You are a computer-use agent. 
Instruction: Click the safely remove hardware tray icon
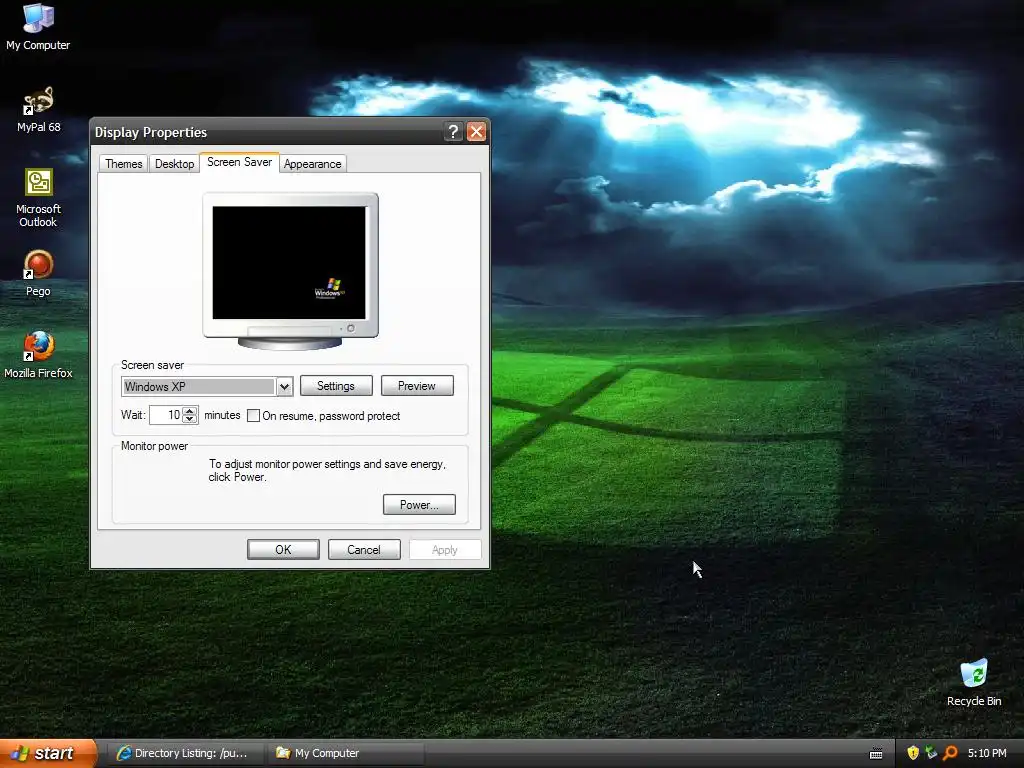pos(931,753)
